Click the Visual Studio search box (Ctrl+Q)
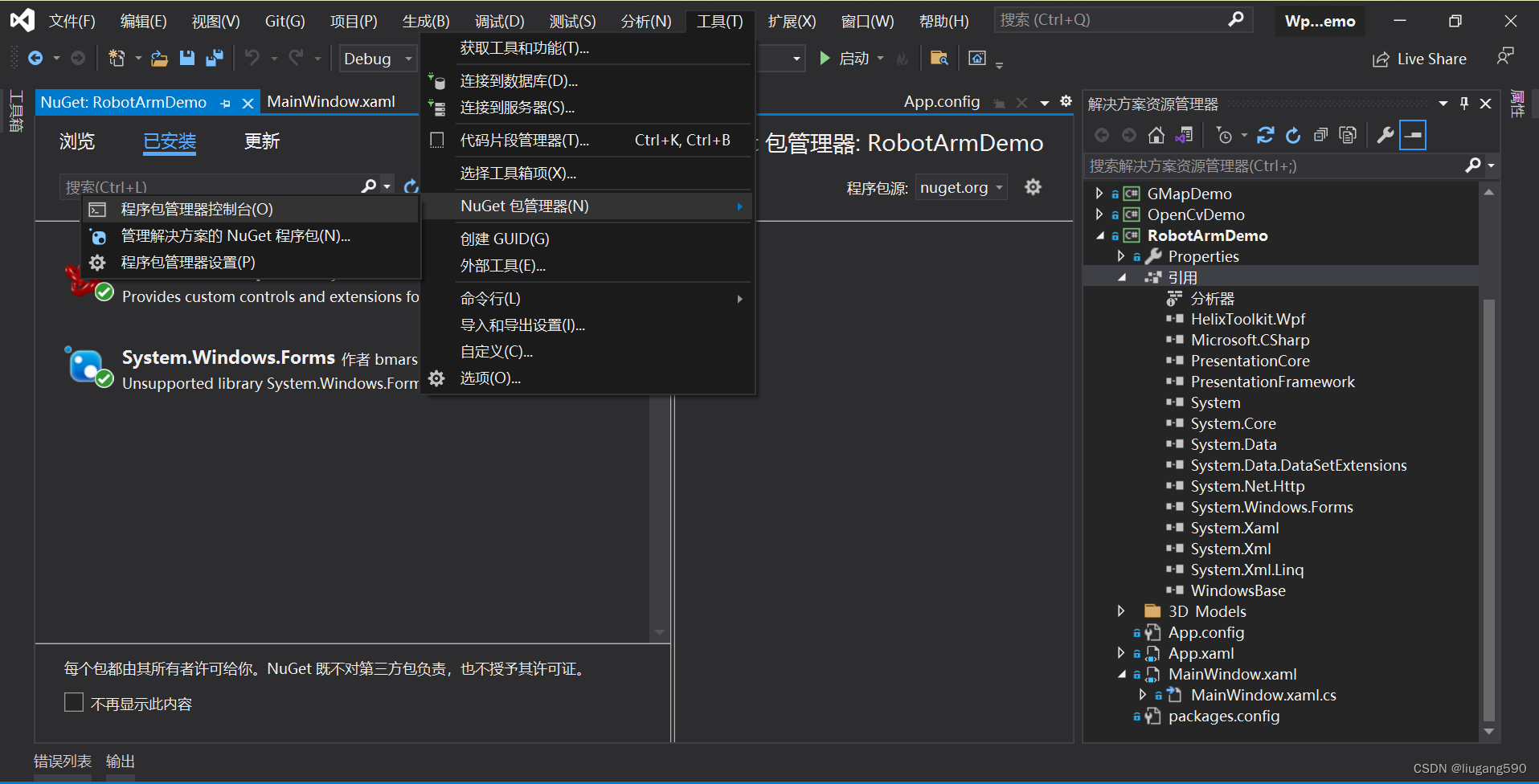Screen dimensions: 1539x784 1123,19
